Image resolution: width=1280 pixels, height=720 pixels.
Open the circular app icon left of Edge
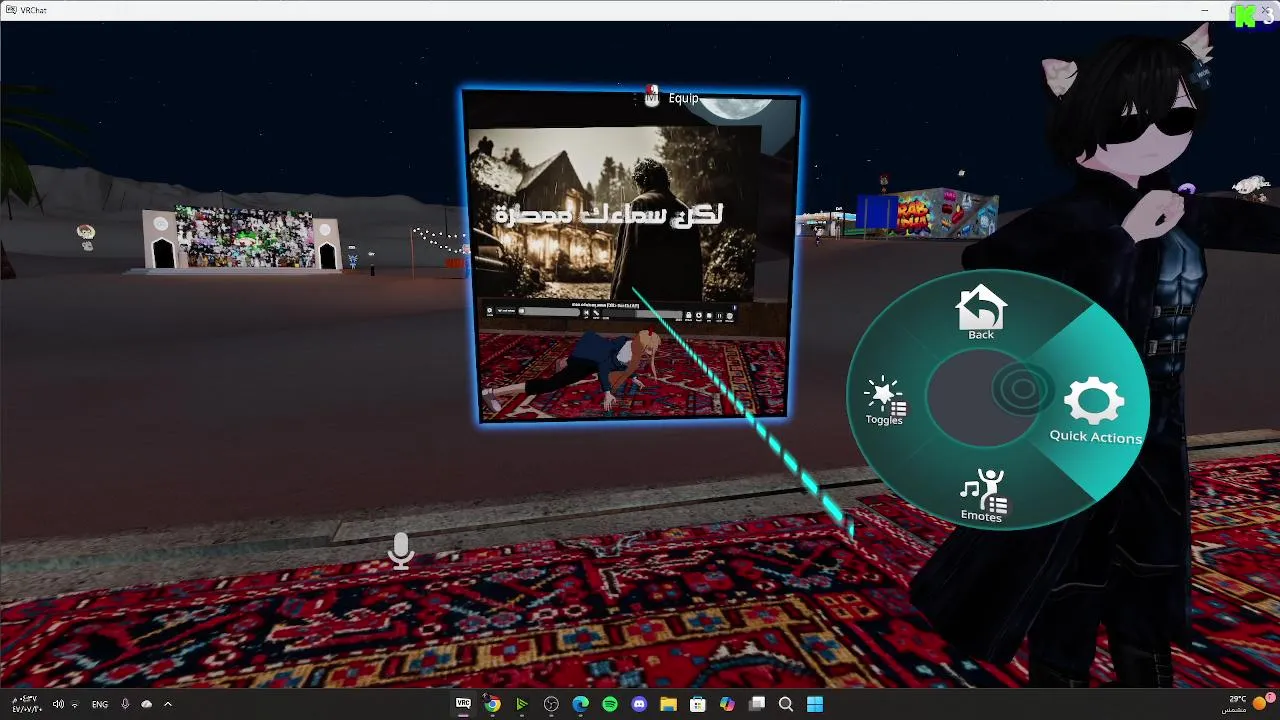[x=551, y=704]
